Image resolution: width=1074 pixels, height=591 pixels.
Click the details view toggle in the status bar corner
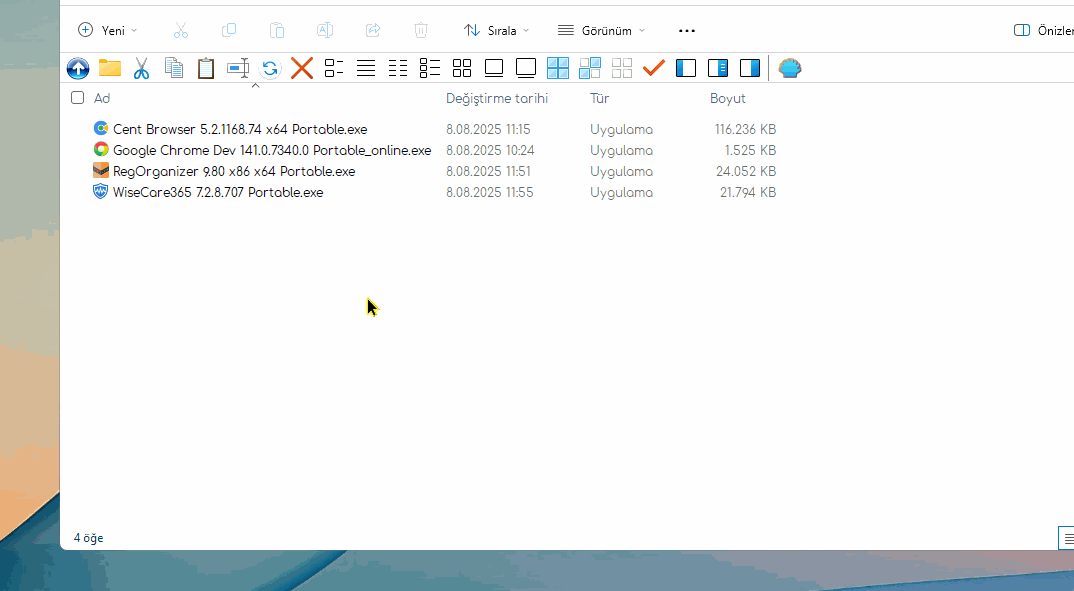(1067, 538)
